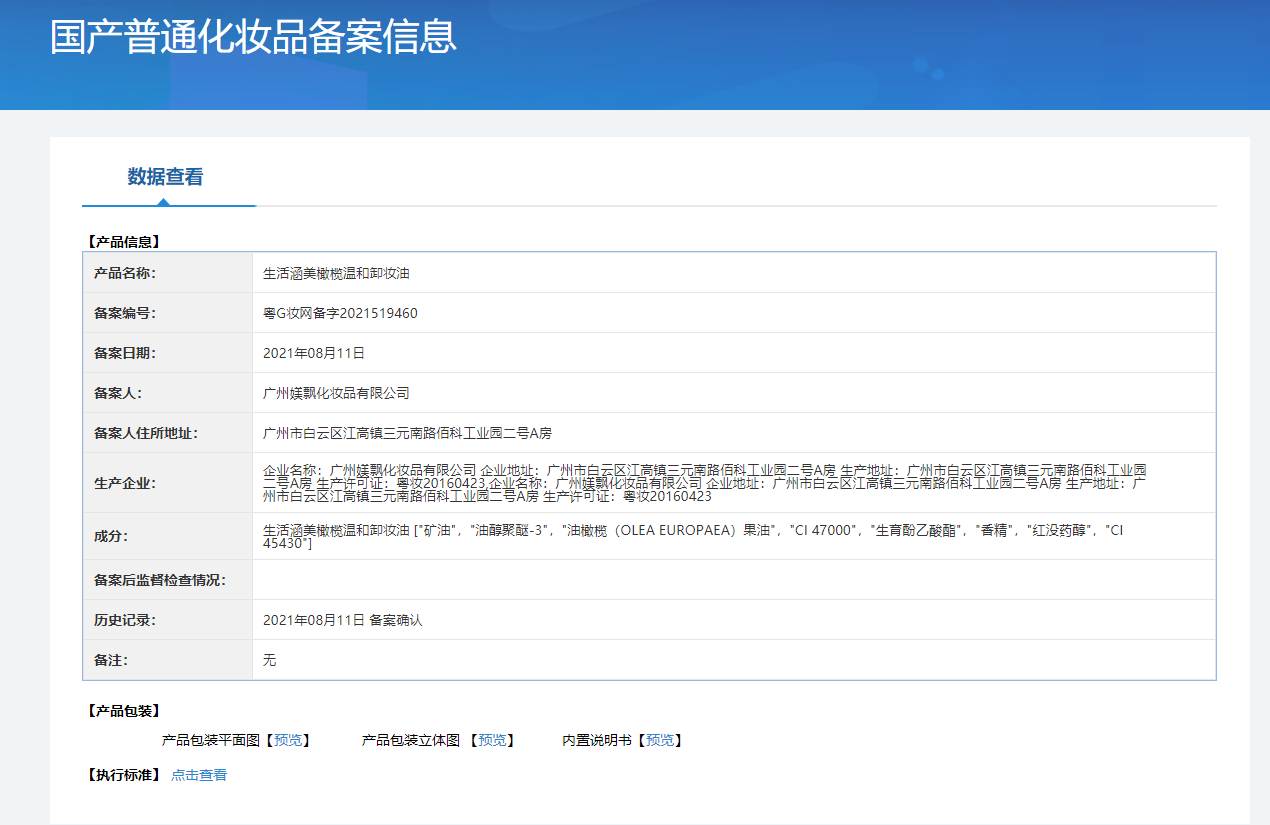The image size is (1270, 825).
Task: Select the 【执行标准】 section label
Action: point(123,775)
